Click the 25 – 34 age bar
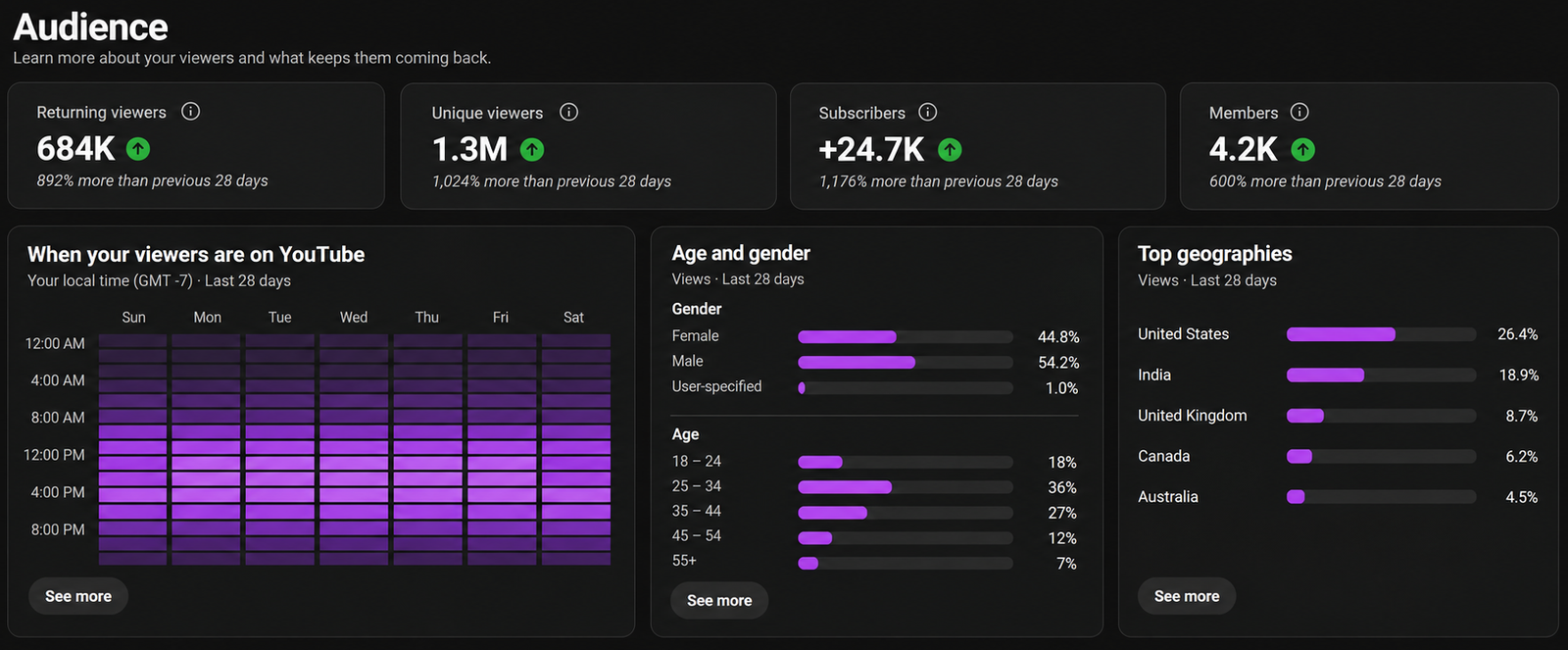Viewport: 1568px width, 650px height. coord(906,487)
